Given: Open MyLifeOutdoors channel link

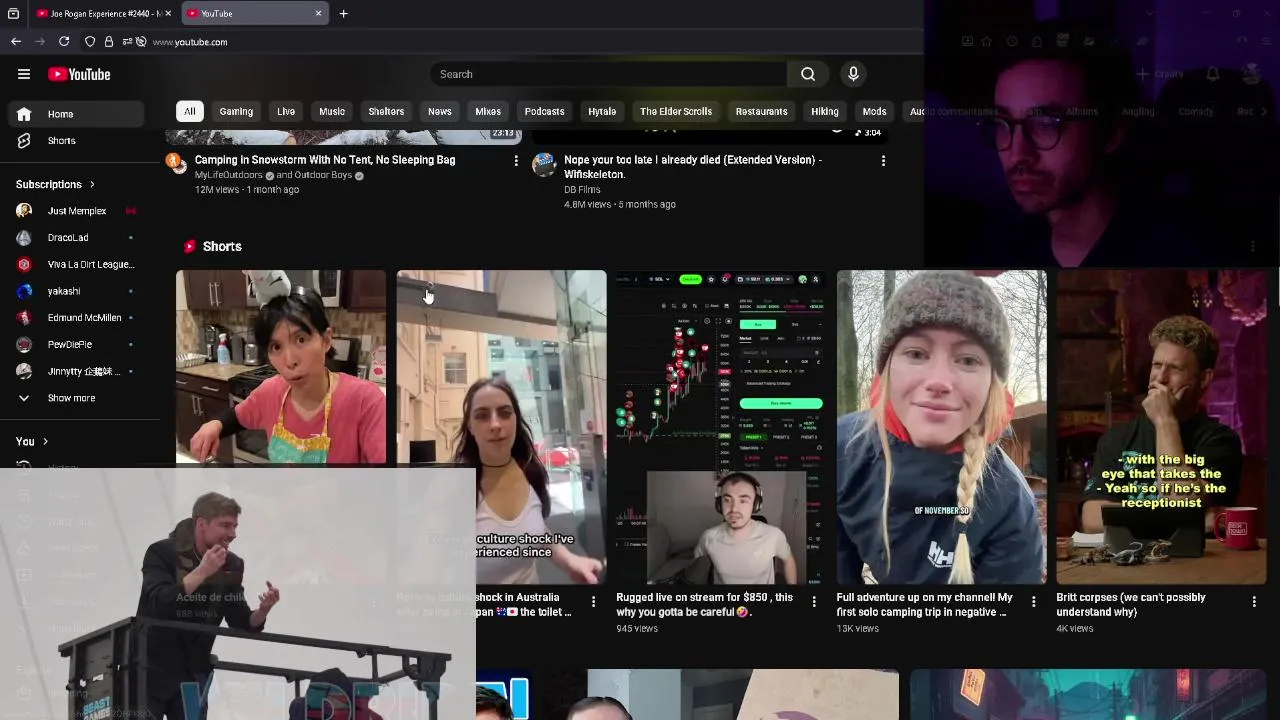Looking at the screenshot, I should point(229,175).
